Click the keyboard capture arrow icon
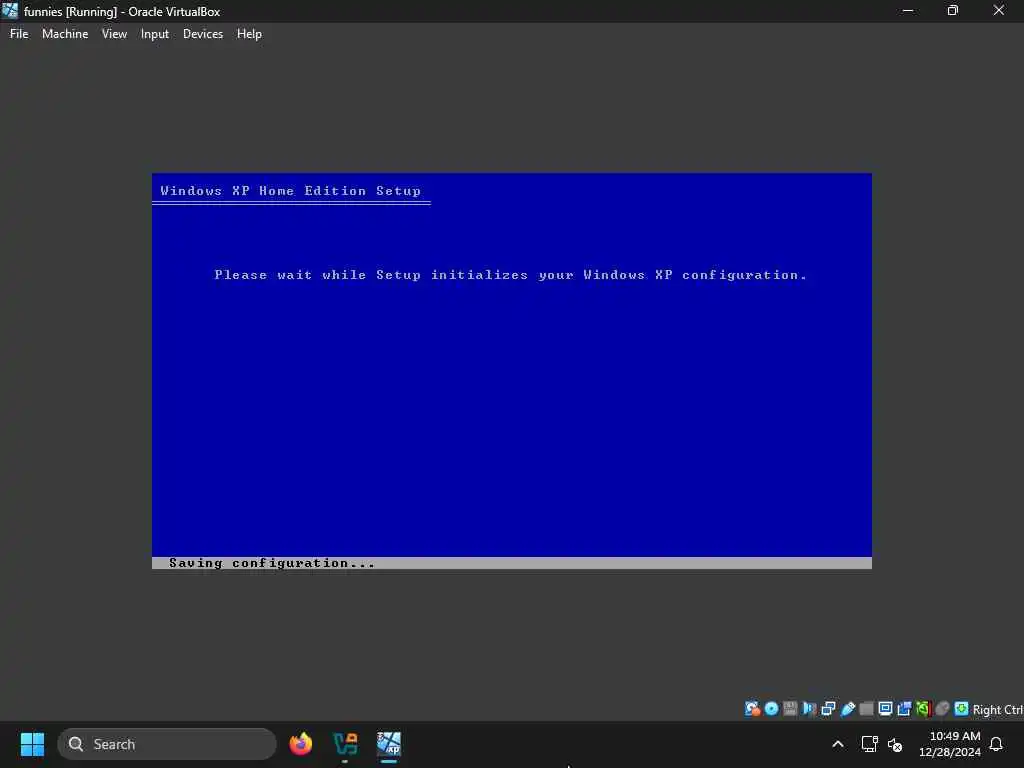Image resolution: width=1024 pixels, height=768 pixels. (x=961, y=709)
